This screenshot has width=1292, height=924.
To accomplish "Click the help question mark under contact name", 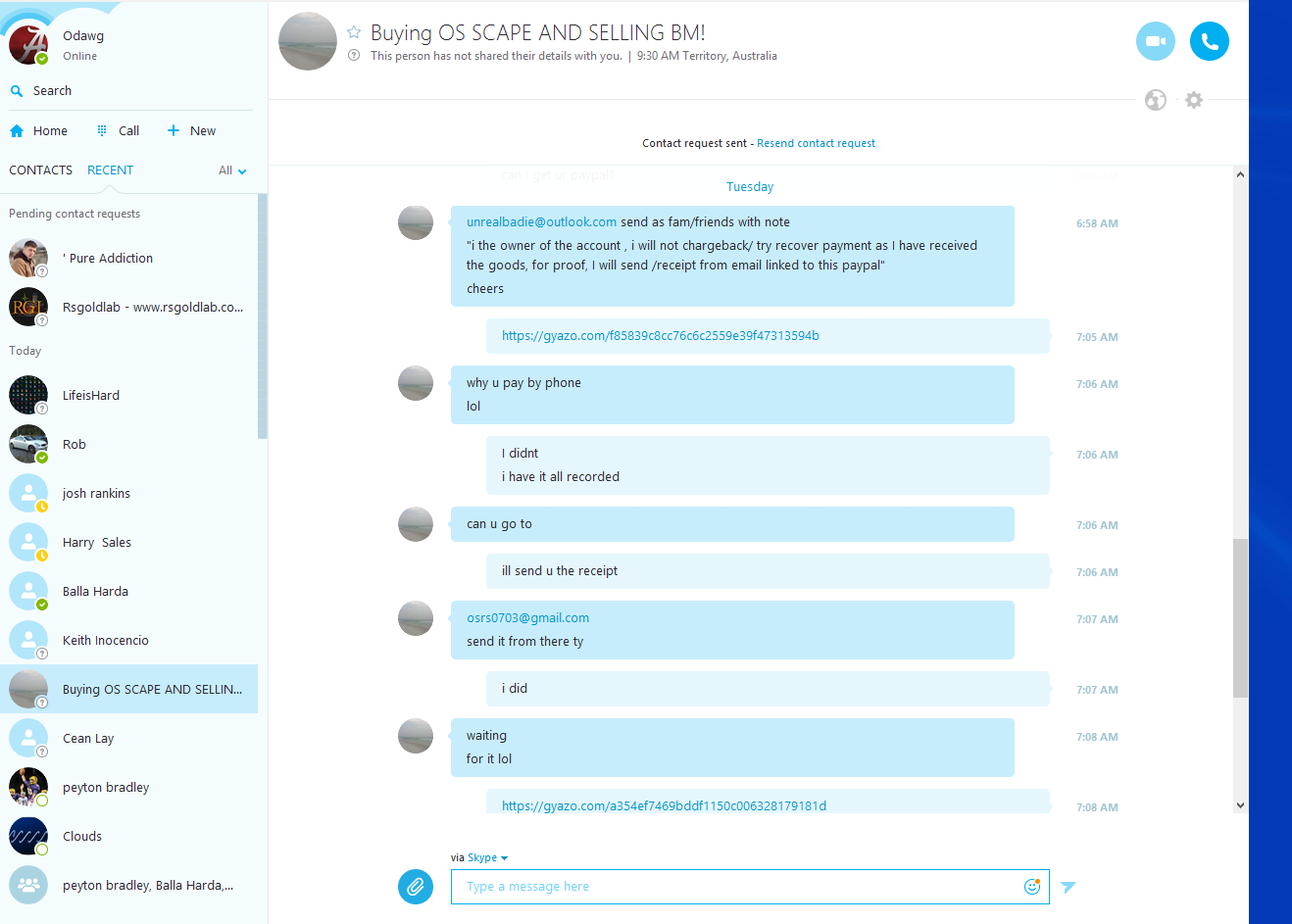I will 354,56.
